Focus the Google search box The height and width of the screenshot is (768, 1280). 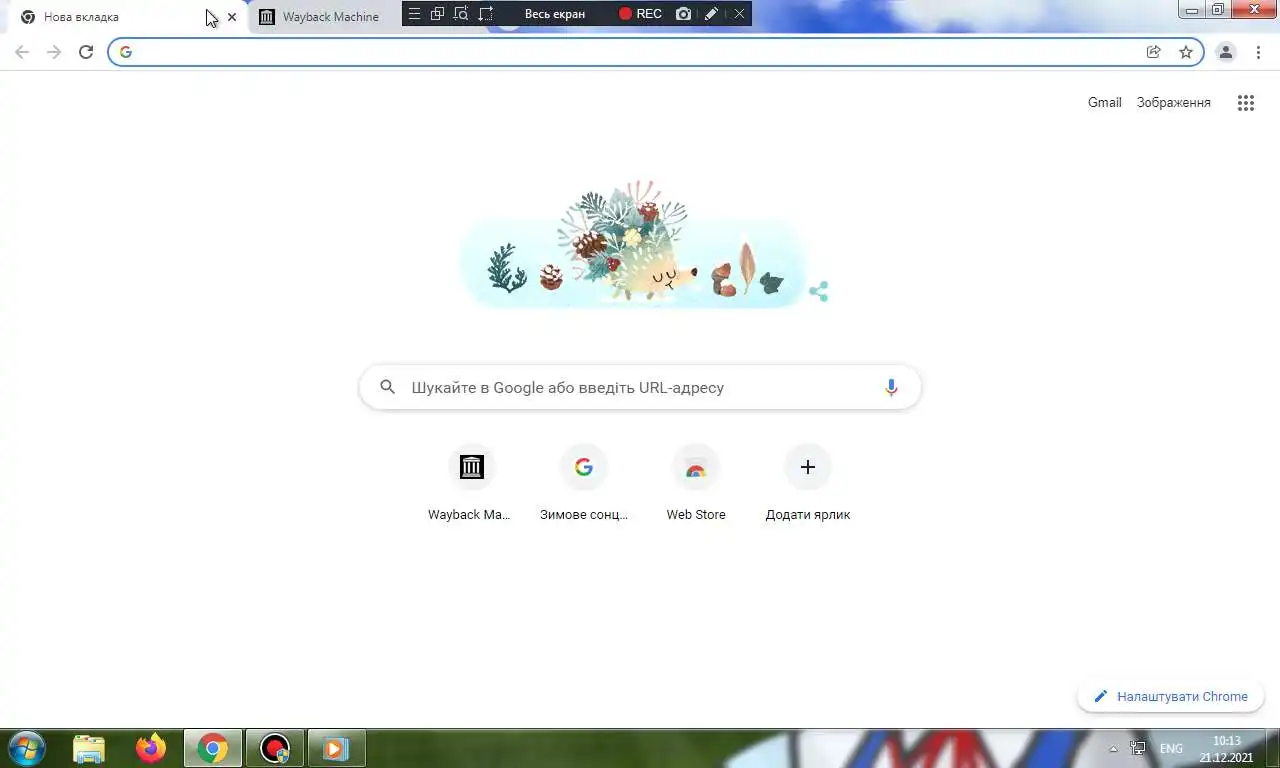coord(640,387)
